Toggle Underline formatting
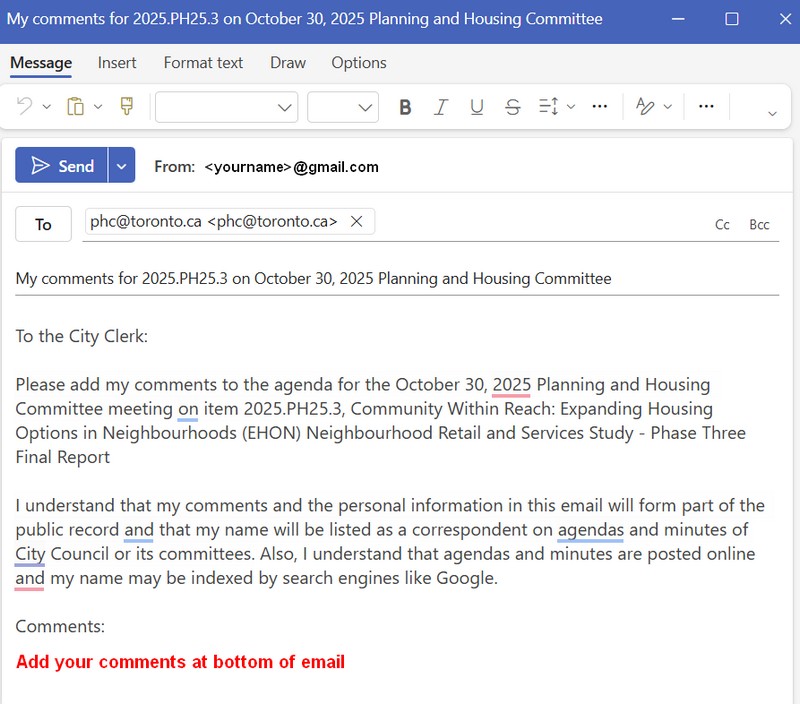Image resolution: width=800 pixels, height=704 pixels. pyautogui.click(x=477, y=107)
